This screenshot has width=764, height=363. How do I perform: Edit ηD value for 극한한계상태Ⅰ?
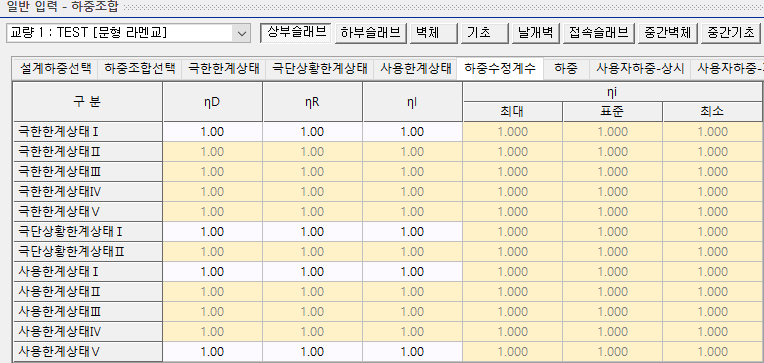point(212,132)
